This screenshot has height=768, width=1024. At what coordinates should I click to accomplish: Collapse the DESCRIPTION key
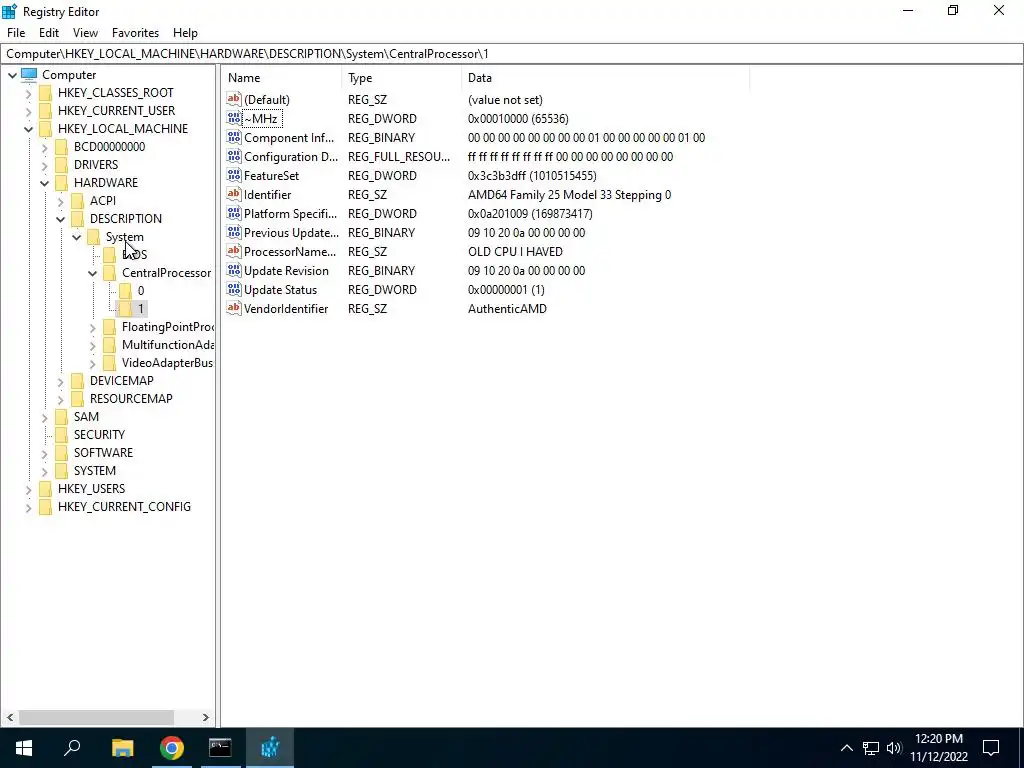60,219
